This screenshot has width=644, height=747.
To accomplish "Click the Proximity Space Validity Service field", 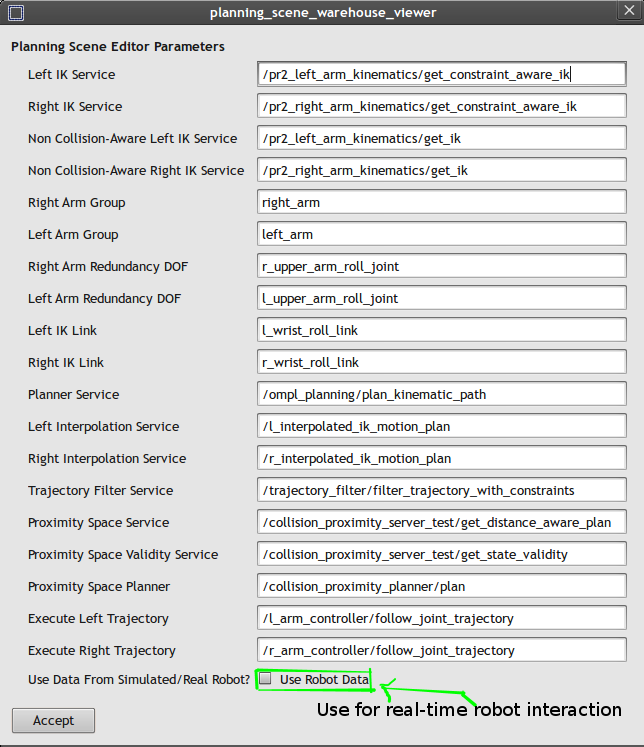I will 441,555.
